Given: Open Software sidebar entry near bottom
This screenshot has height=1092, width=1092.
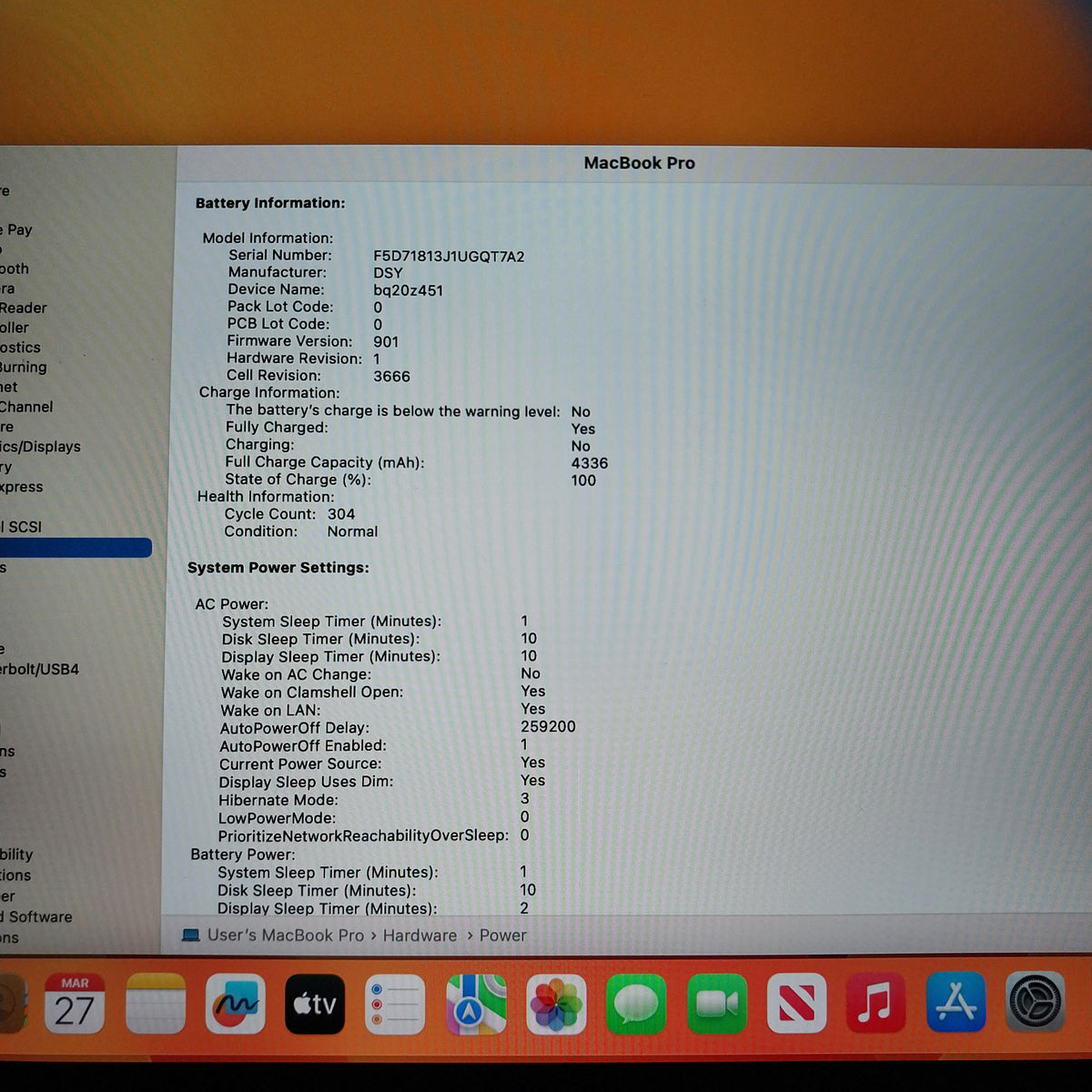Looking at the screenshot, I should (36, 917).
